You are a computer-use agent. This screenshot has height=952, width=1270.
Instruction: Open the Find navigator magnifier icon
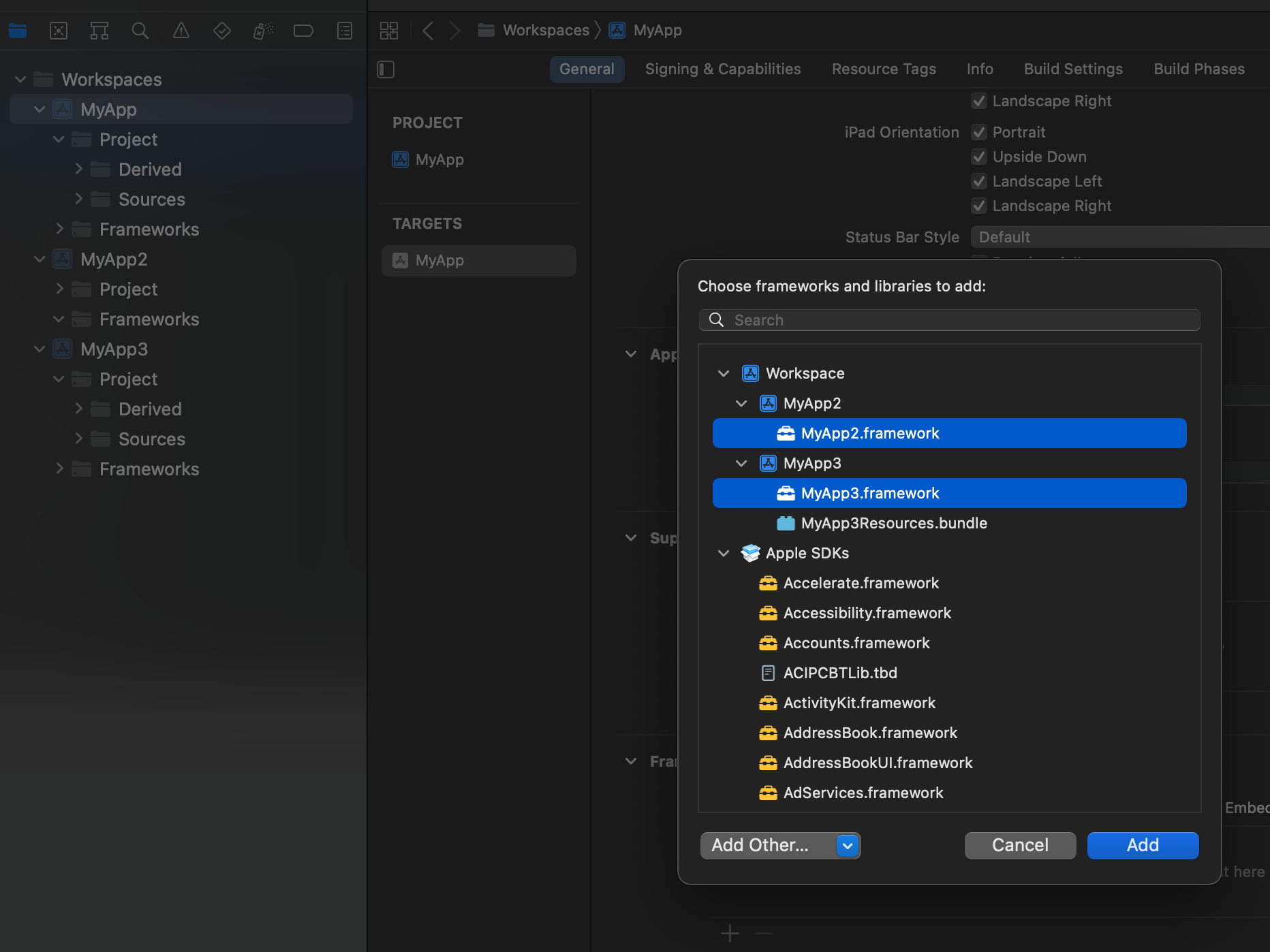(140, 31)
